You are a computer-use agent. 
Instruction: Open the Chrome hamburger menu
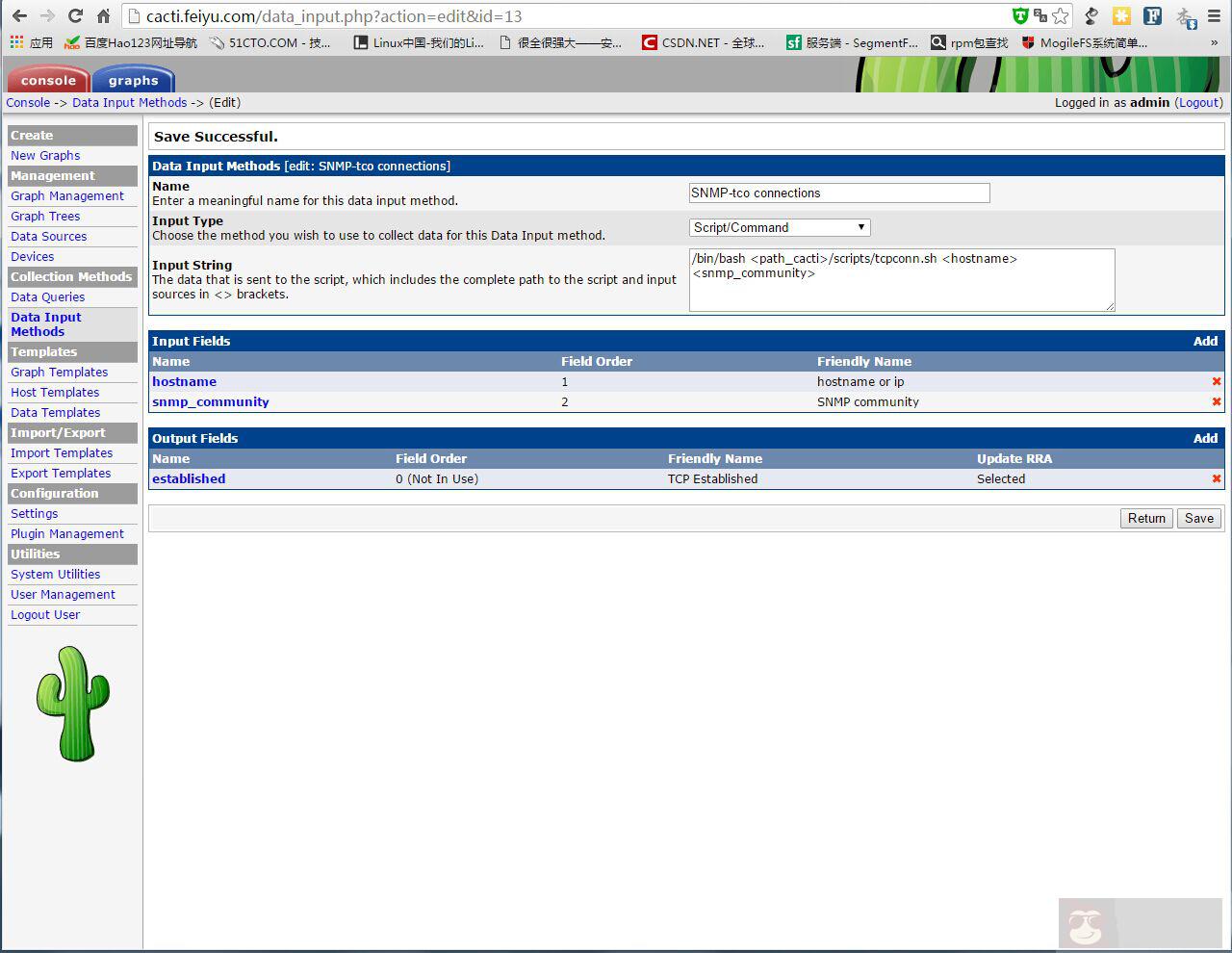click(x=1215, y=16)
